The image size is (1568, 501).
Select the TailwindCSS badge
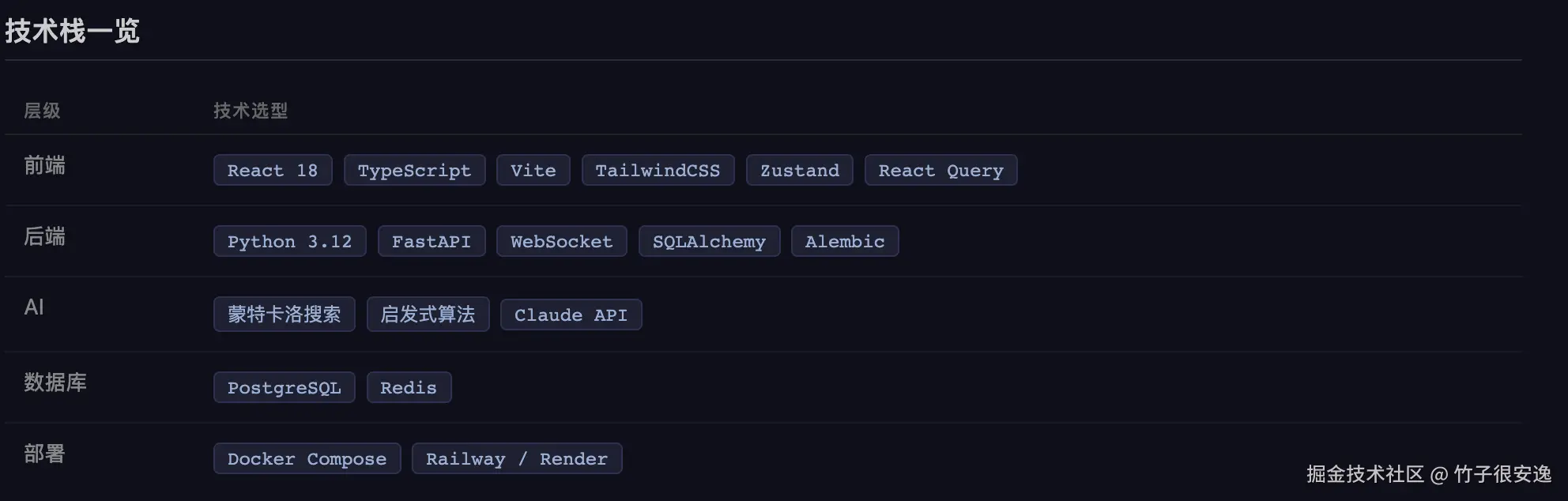point(658,171)
